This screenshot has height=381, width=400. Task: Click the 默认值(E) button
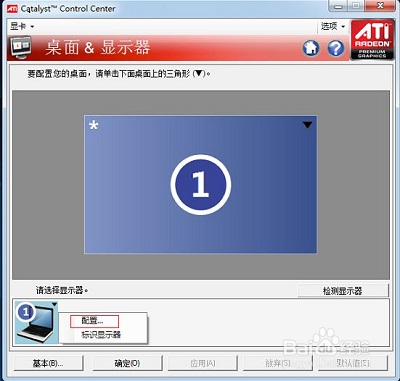pos(353,363)
